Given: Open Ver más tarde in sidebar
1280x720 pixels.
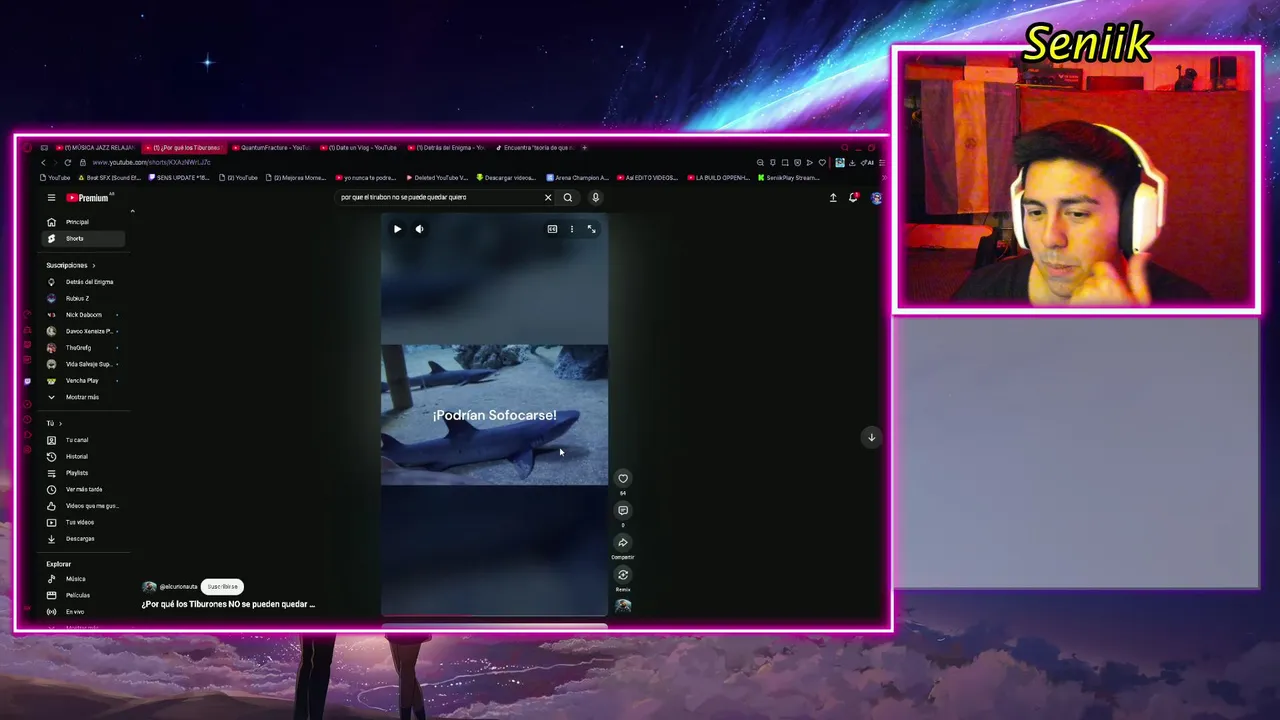Looking at the screenshot, I should (84, 489).
